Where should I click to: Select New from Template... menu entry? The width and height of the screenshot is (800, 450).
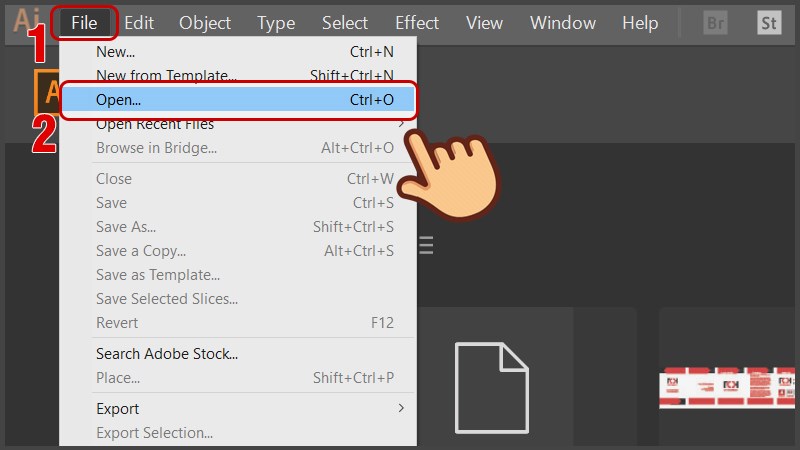(x=167, y=75)
